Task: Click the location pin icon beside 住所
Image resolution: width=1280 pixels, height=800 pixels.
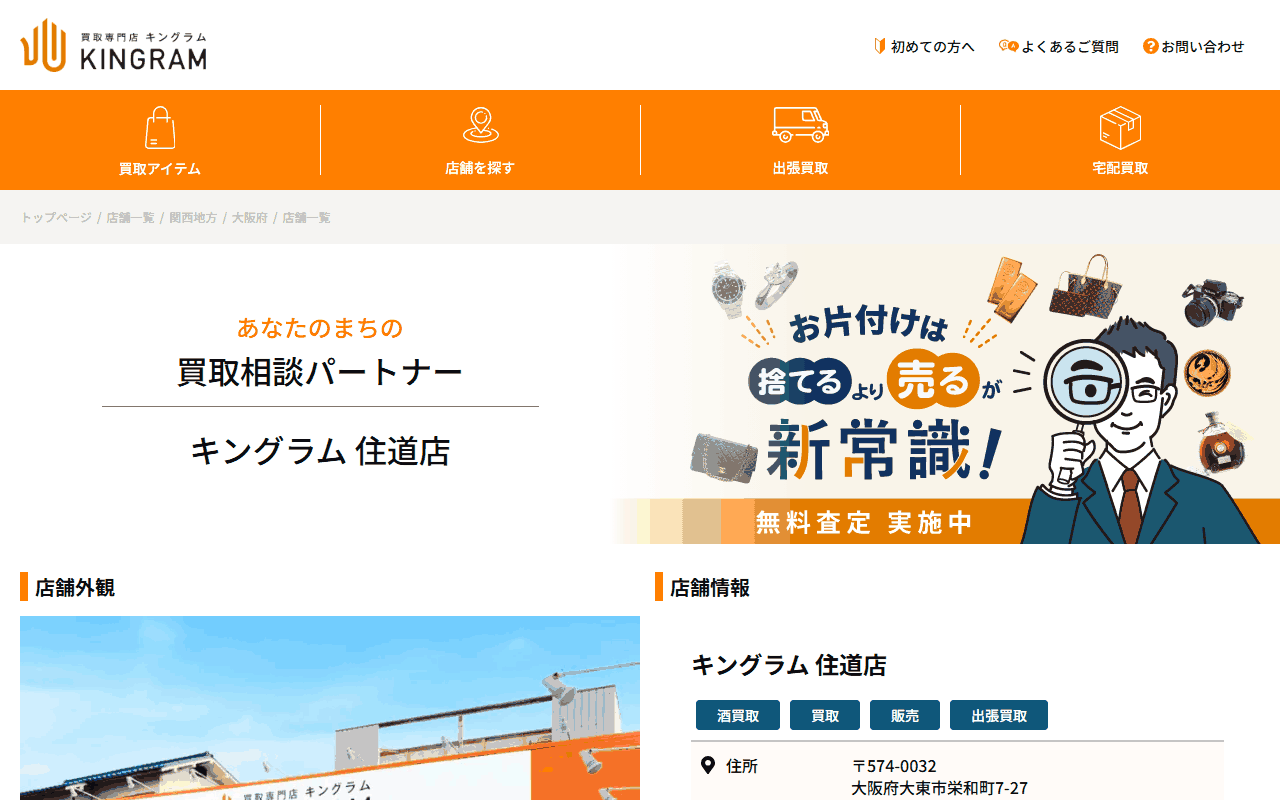Action: (x=707, y=766)
